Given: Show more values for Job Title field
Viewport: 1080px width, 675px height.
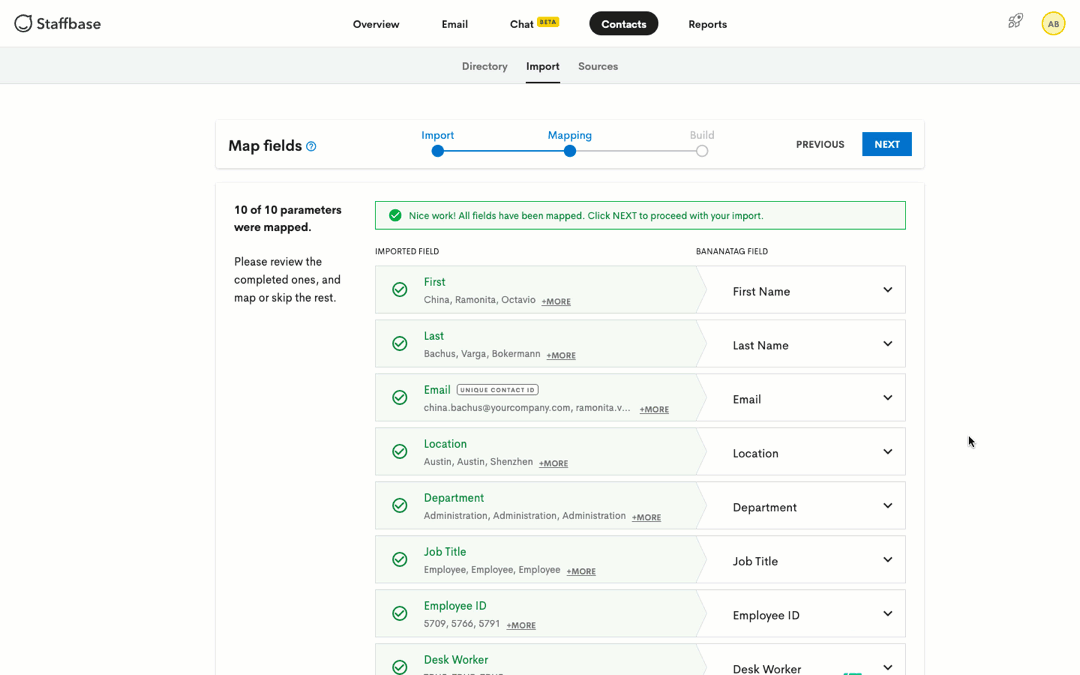Looking at the screenshot, I should [x=581, y=571].
